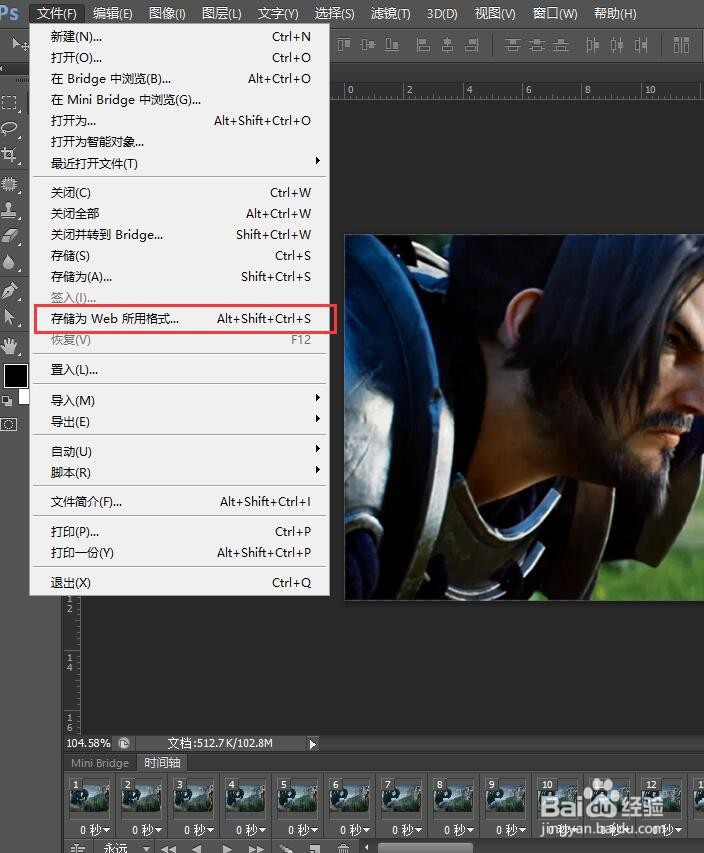Click distribute right edges icon

pyautogui.click(x=641, y=45)
